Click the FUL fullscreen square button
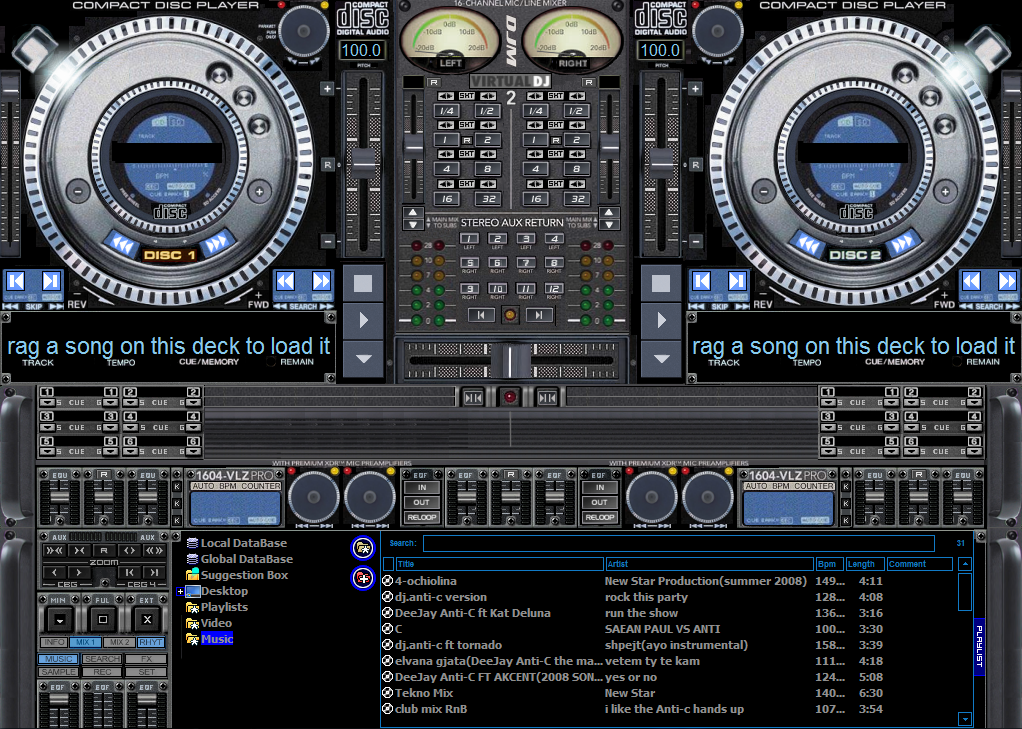The width and height of the screenshot is (1022, 729). (x=102, y=619)
